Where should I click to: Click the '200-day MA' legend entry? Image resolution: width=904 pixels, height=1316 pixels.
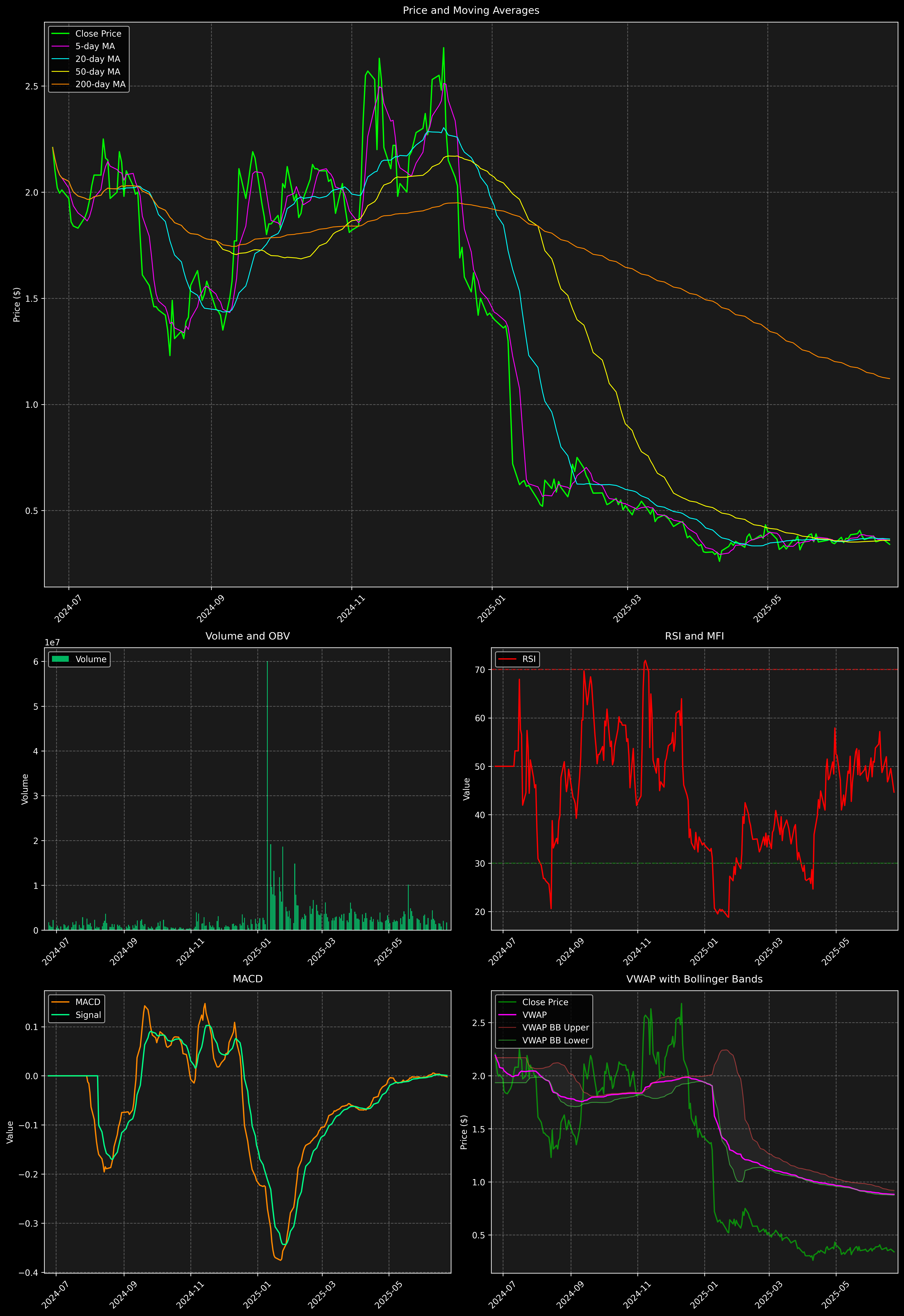[100, 84]
